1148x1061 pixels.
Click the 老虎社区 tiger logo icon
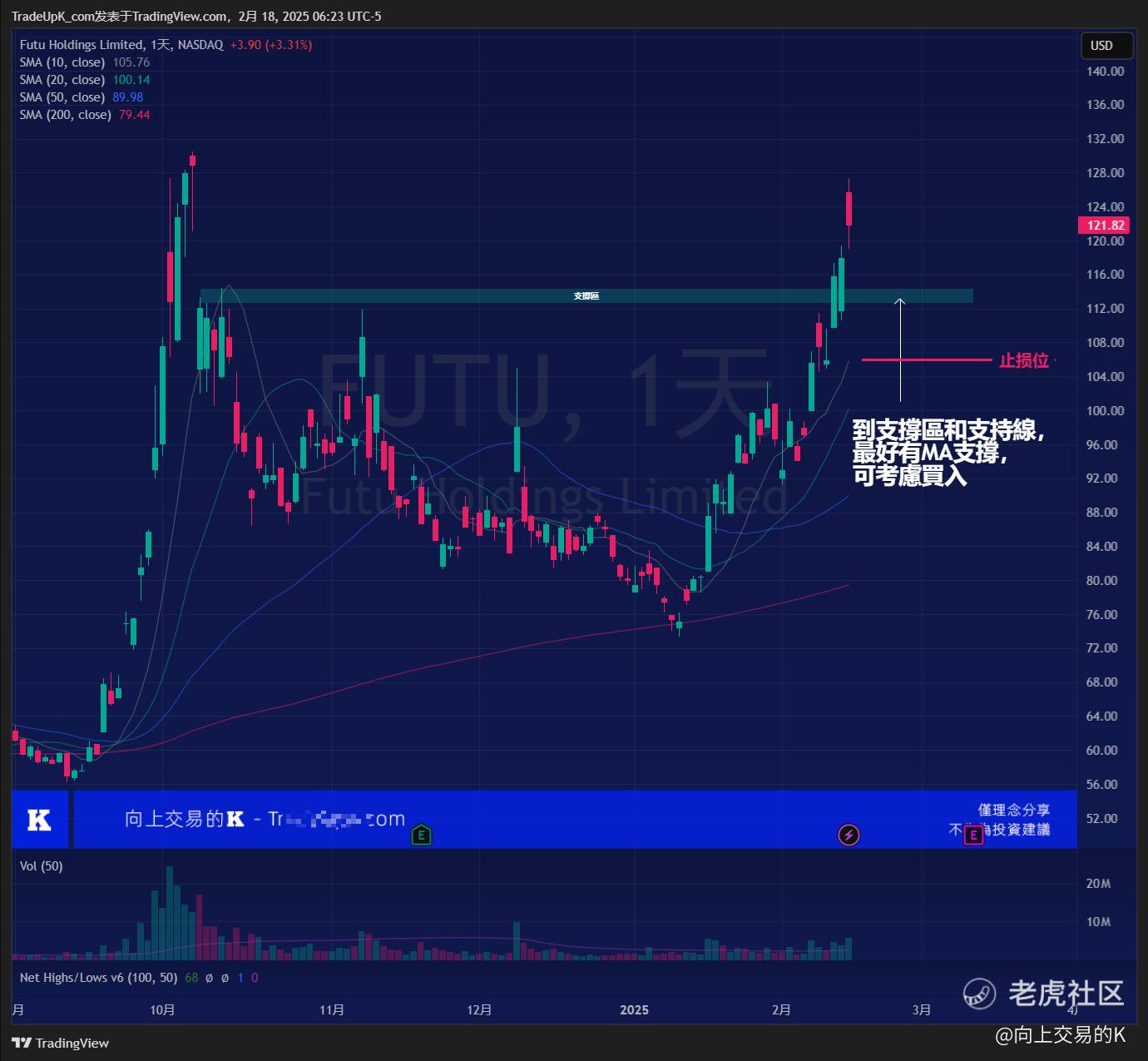point(979,993)
